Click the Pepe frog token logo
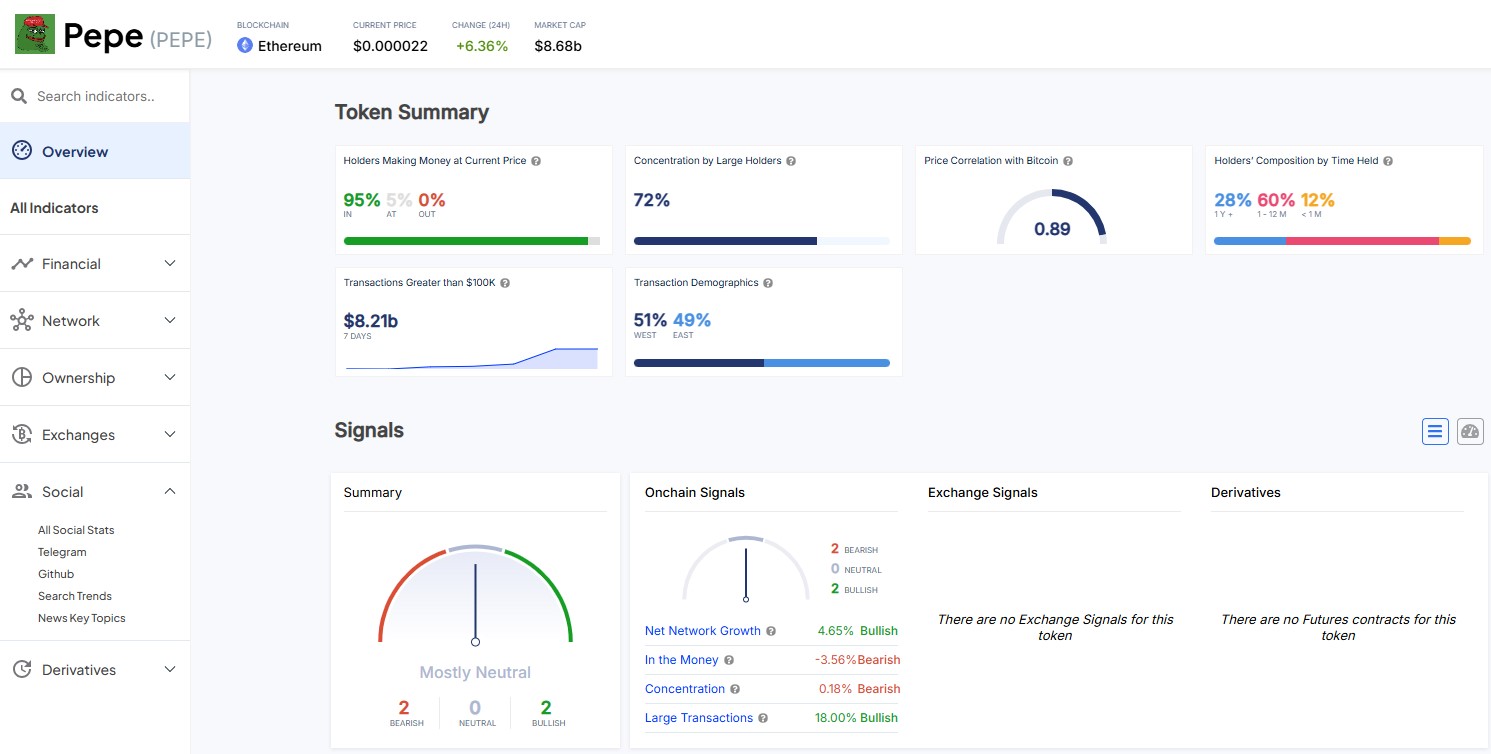The image size is (1491, 754). click(34, 34)
